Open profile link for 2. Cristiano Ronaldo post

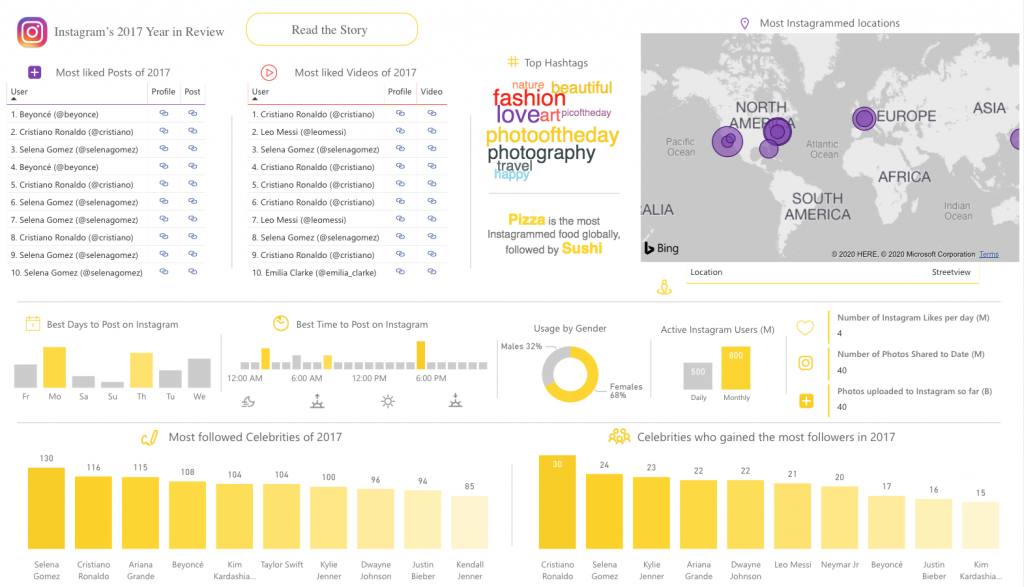(164, 131)
